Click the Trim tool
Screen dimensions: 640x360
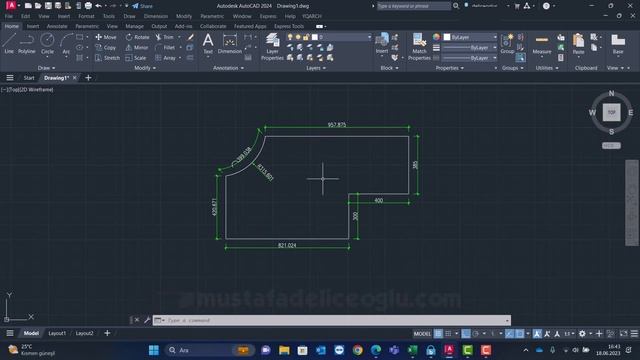click(164, 37)
